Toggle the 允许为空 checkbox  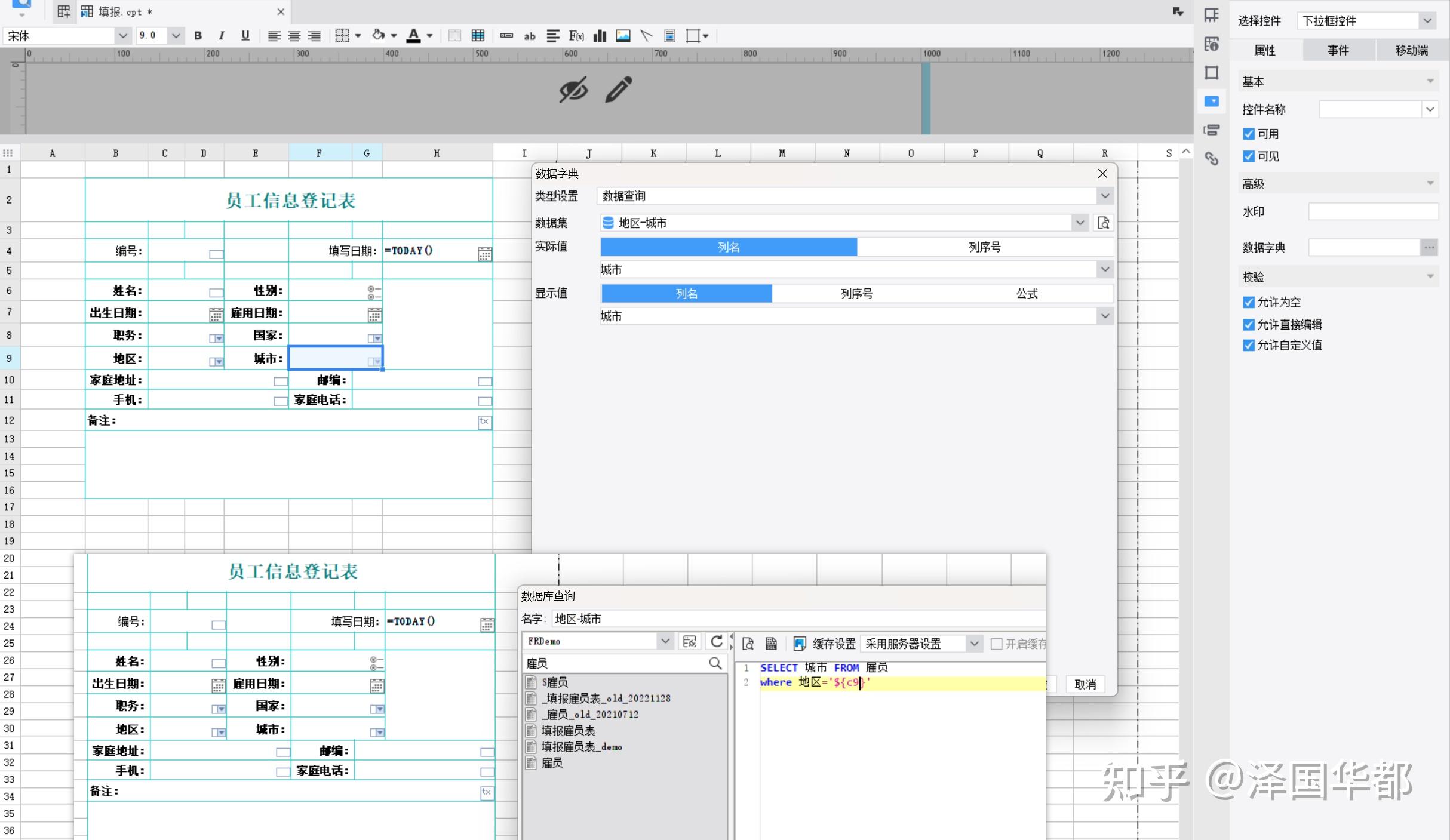[x=1249, y=302]
